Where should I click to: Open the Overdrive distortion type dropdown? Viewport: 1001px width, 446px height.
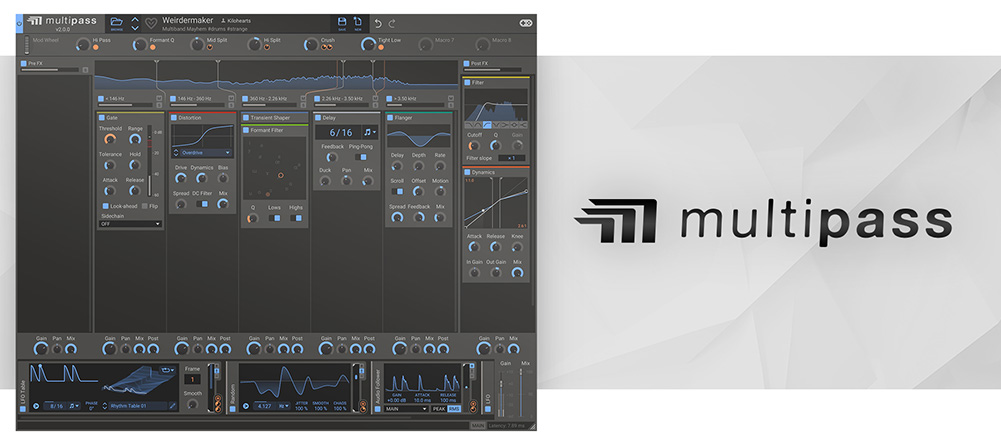tap(201, 152)
